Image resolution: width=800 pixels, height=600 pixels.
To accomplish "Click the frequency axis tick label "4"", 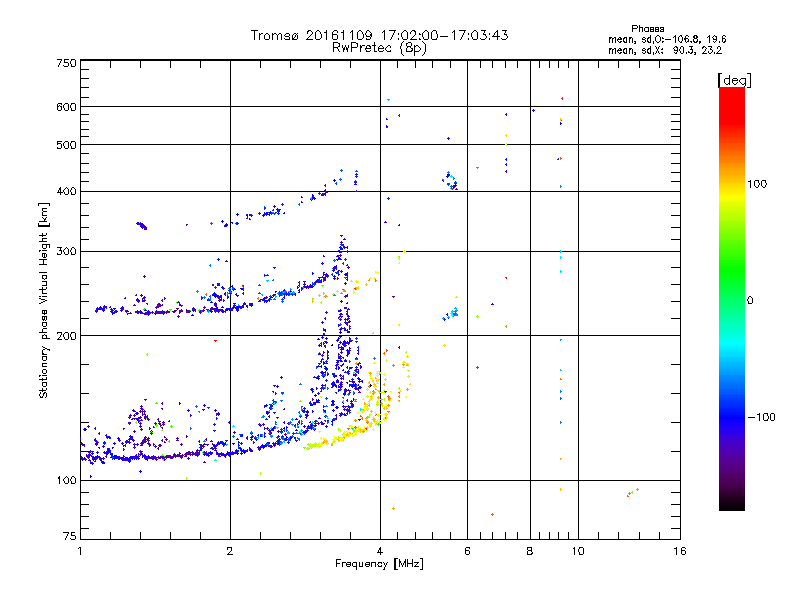I will click(x=380, y=551).
